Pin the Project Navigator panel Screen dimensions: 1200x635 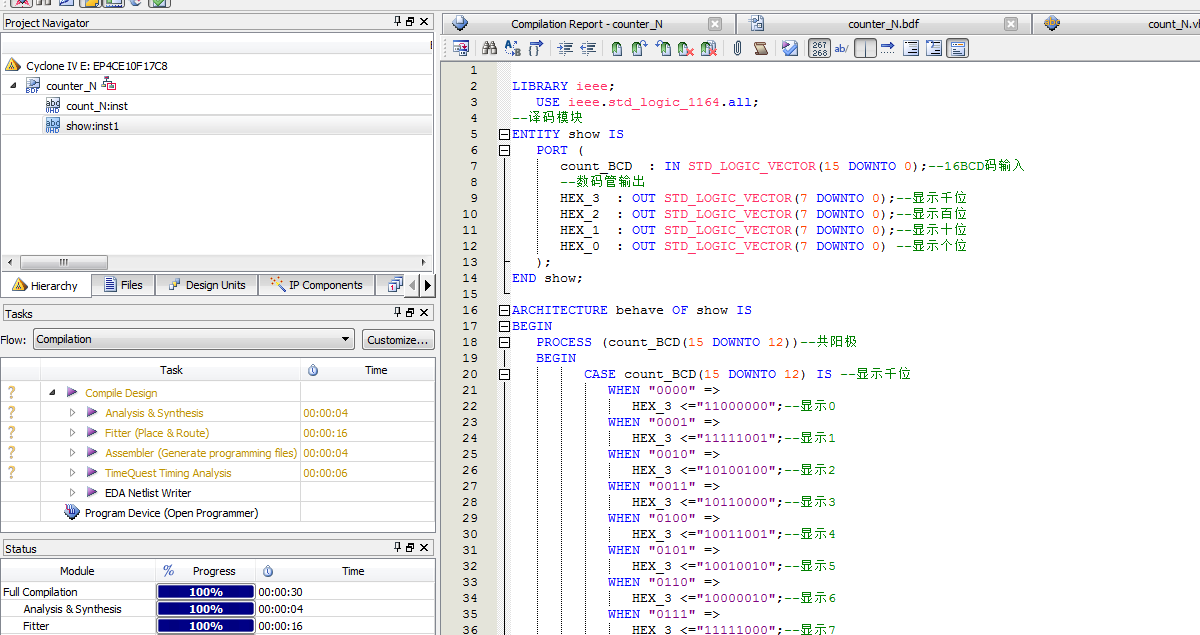pyautogui.click(x=396, y=22)
